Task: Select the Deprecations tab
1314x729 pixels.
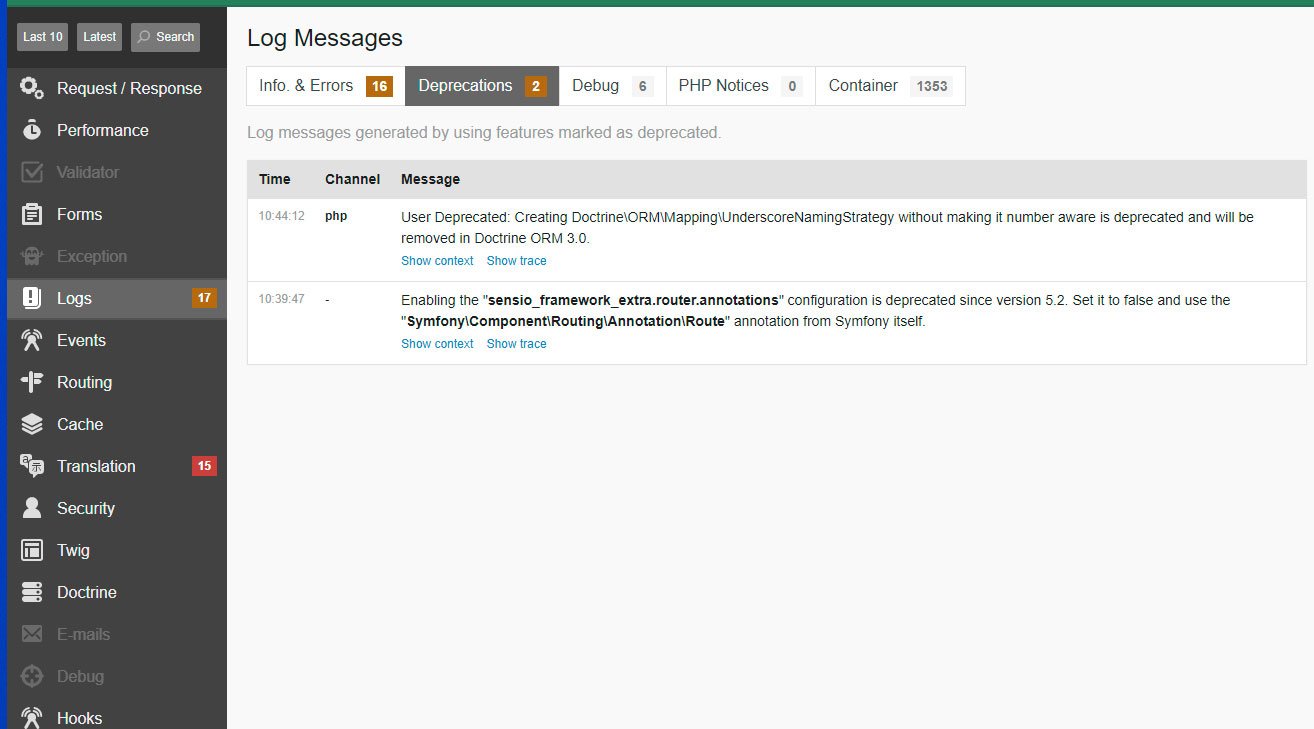Action: (x=482, y=86)
